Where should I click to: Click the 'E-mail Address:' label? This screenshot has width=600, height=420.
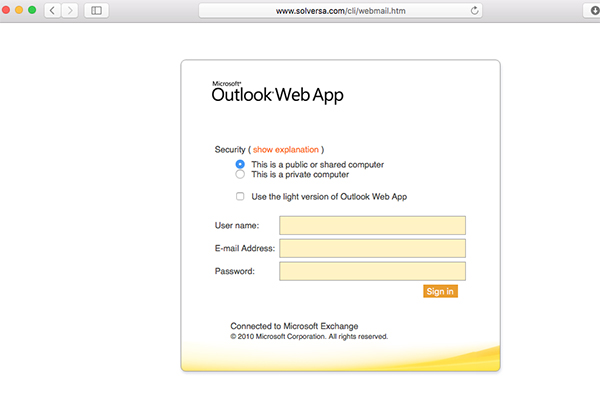245,248
